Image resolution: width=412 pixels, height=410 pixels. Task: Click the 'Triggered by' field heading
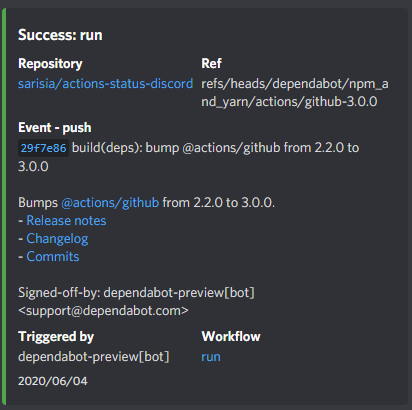coord(56,337)
